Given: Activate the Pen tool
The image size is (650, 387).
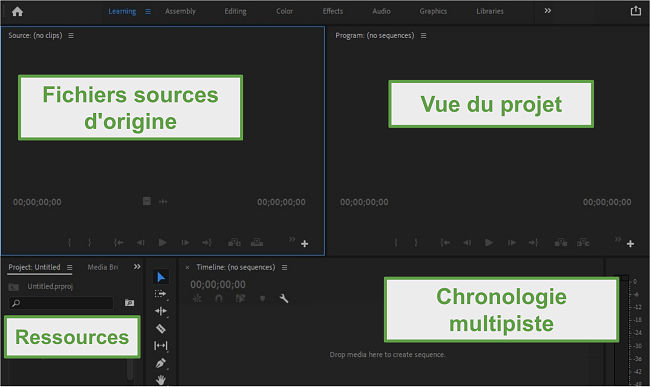Looking at the screenshot, I should tap(161, 363).
